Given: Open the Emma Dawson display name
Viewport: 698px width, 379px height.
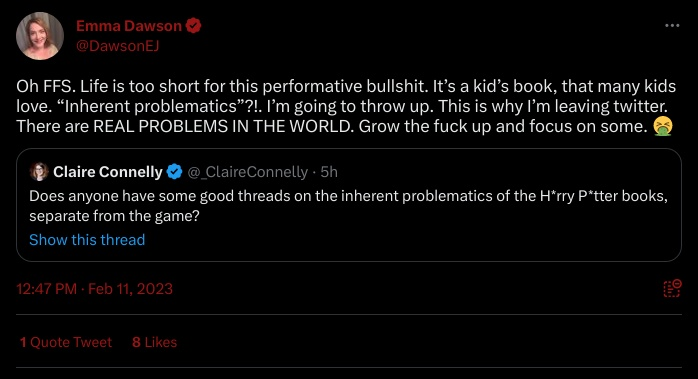Looking at the screenshot, I should 129,26.
